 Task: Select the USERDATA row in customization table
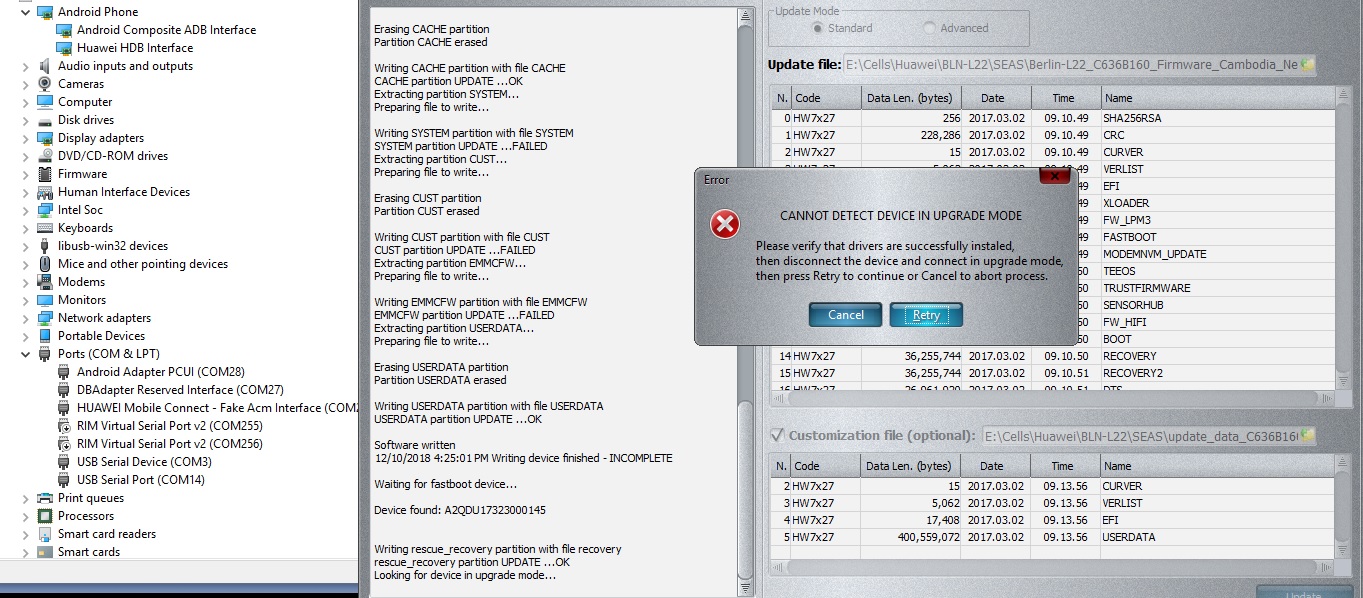tap(1053, 537)
